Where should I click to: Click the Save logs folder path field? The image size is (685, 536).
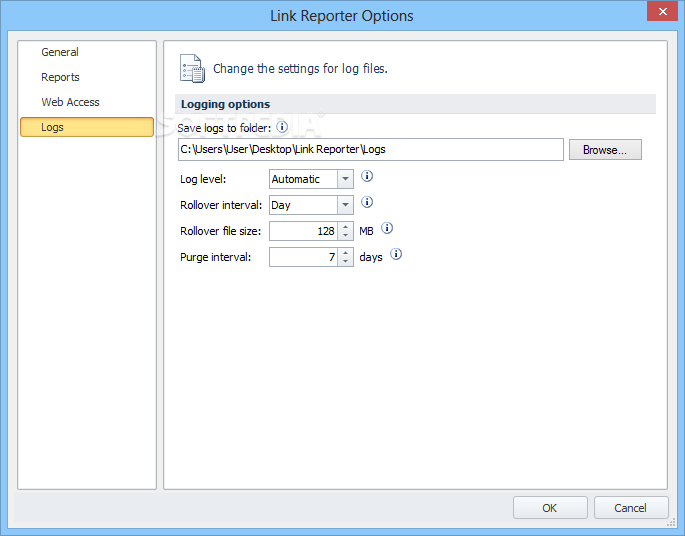(371, 149)
